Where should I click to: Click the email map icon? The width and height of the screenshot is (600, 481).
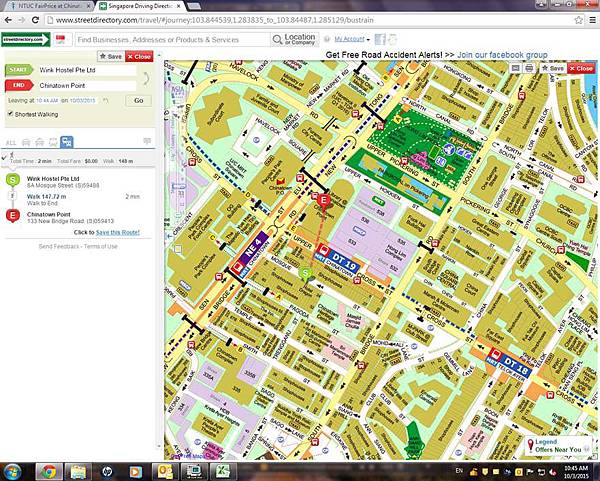tap(515, 68)
